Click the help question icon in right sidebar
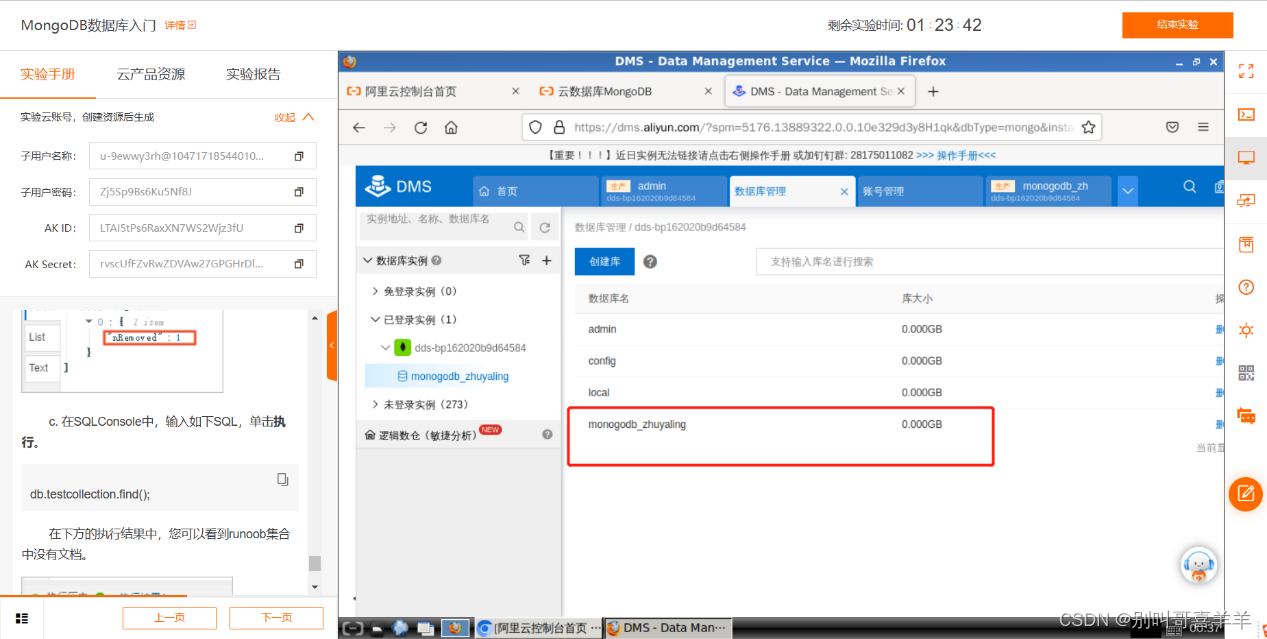Screen dimensions: 1267x639 [1246, 287]
